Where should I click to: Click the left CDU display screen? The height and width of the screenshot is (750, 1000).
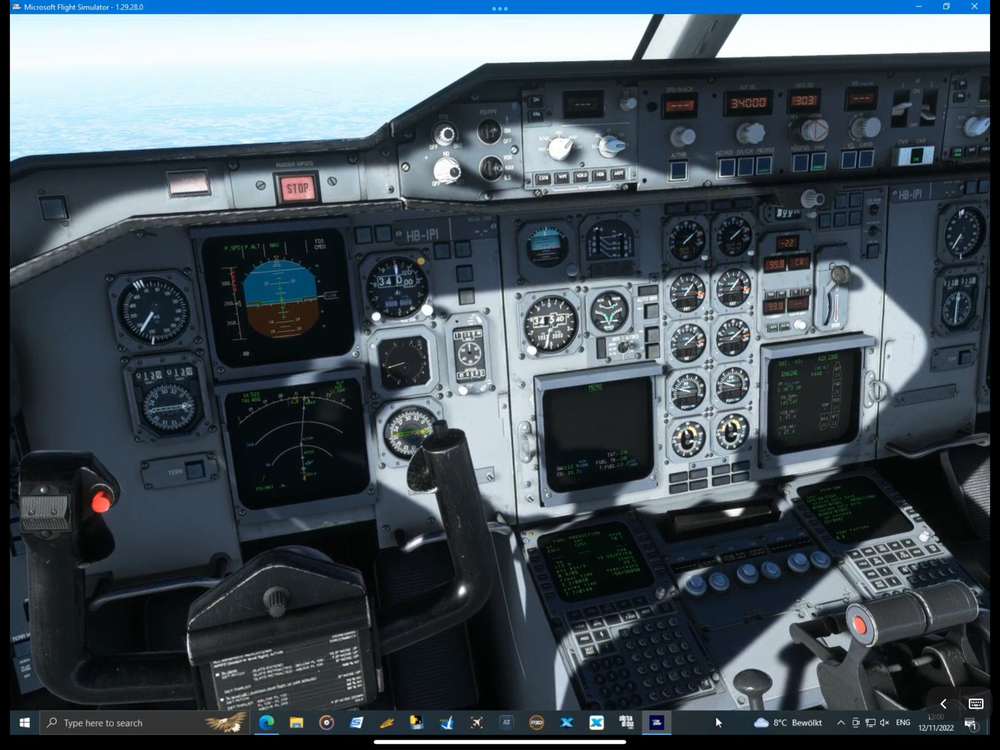[x=594, y=560]
